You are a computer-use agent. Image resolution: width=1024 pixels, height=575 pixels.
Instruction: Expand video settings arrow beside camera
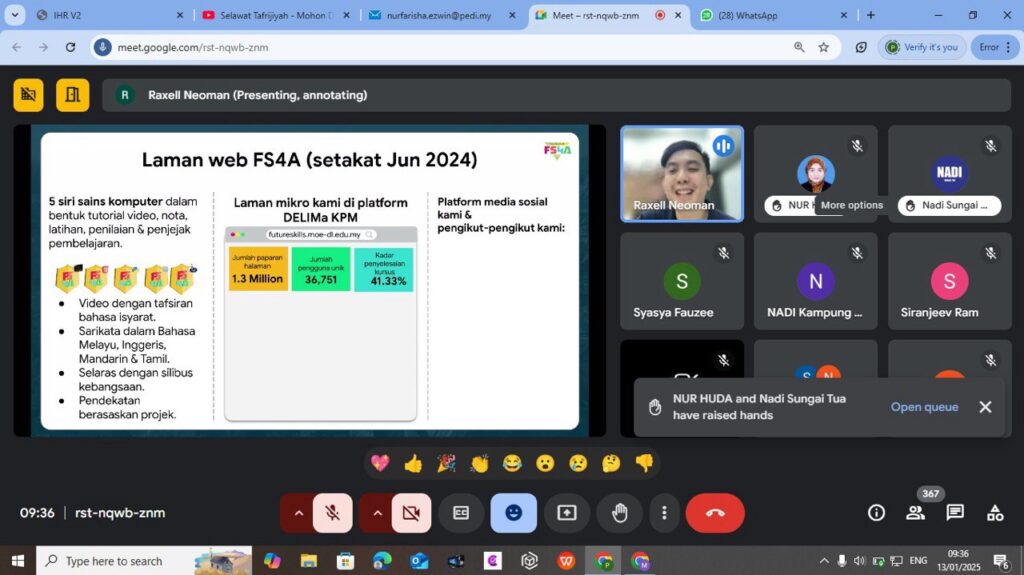pos(377,513)
